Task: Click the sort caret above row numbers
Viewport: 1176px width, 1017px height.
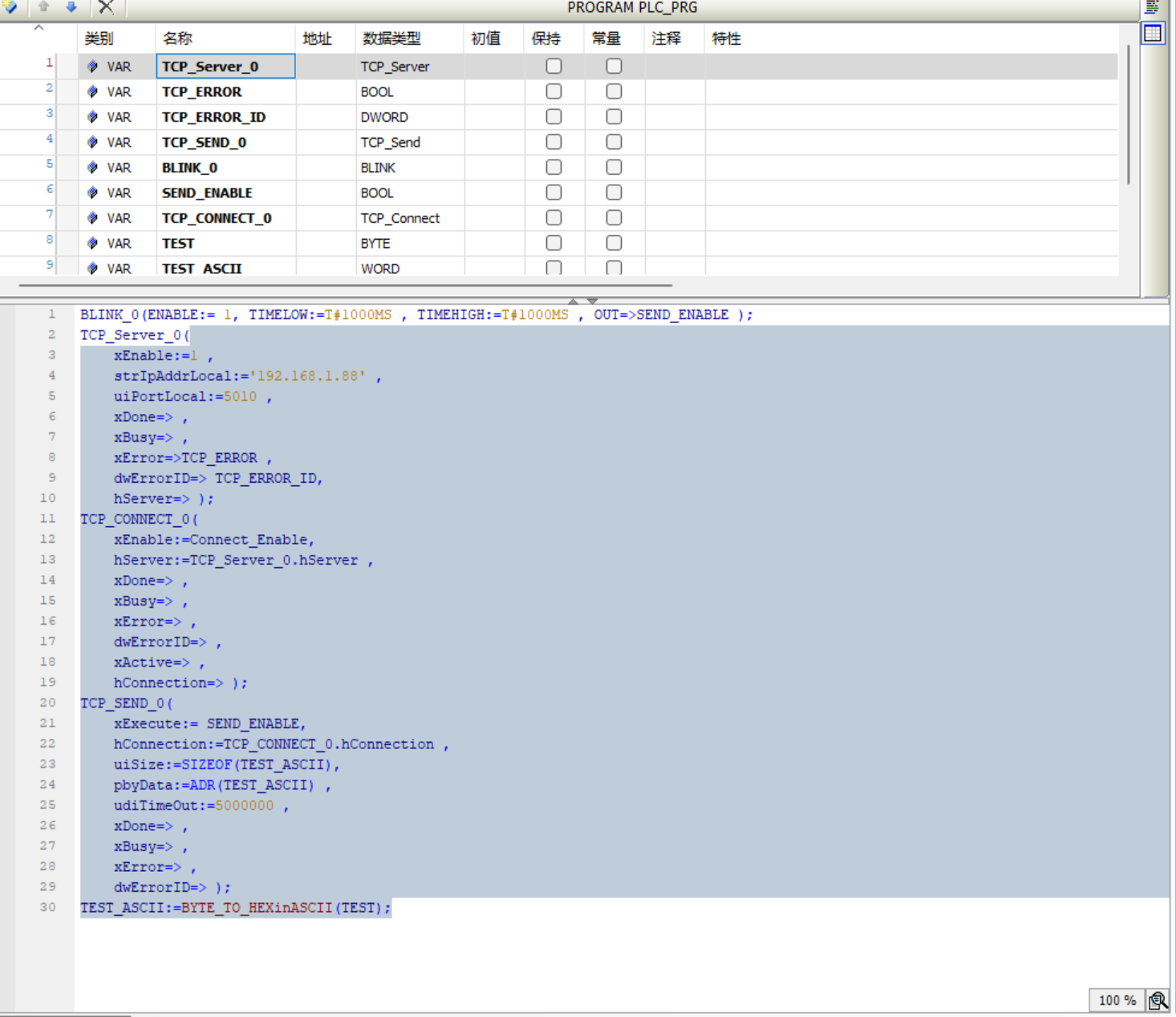Action: tap(39, 28)
